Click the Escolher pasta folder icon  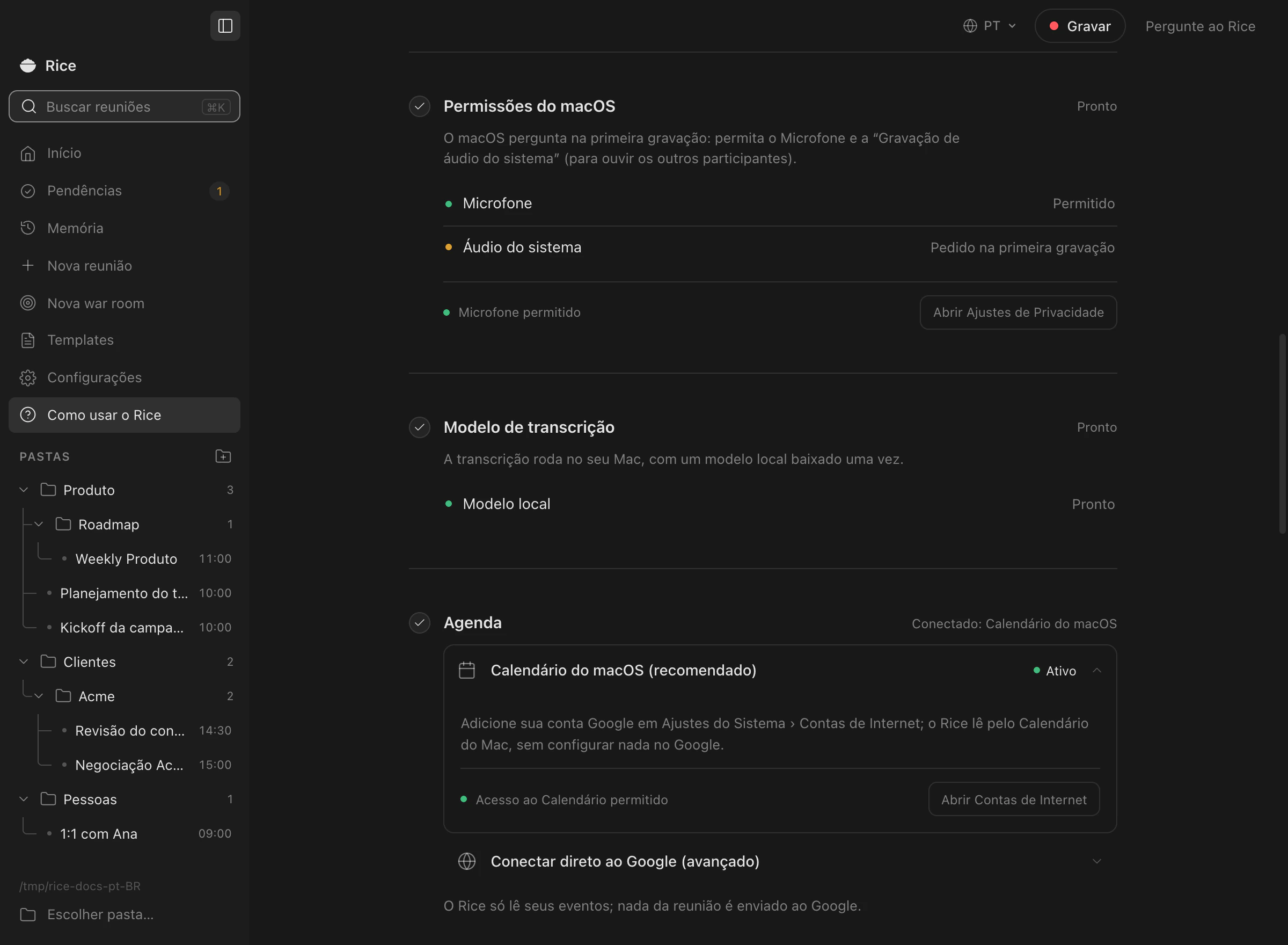(x=27, y=915)
